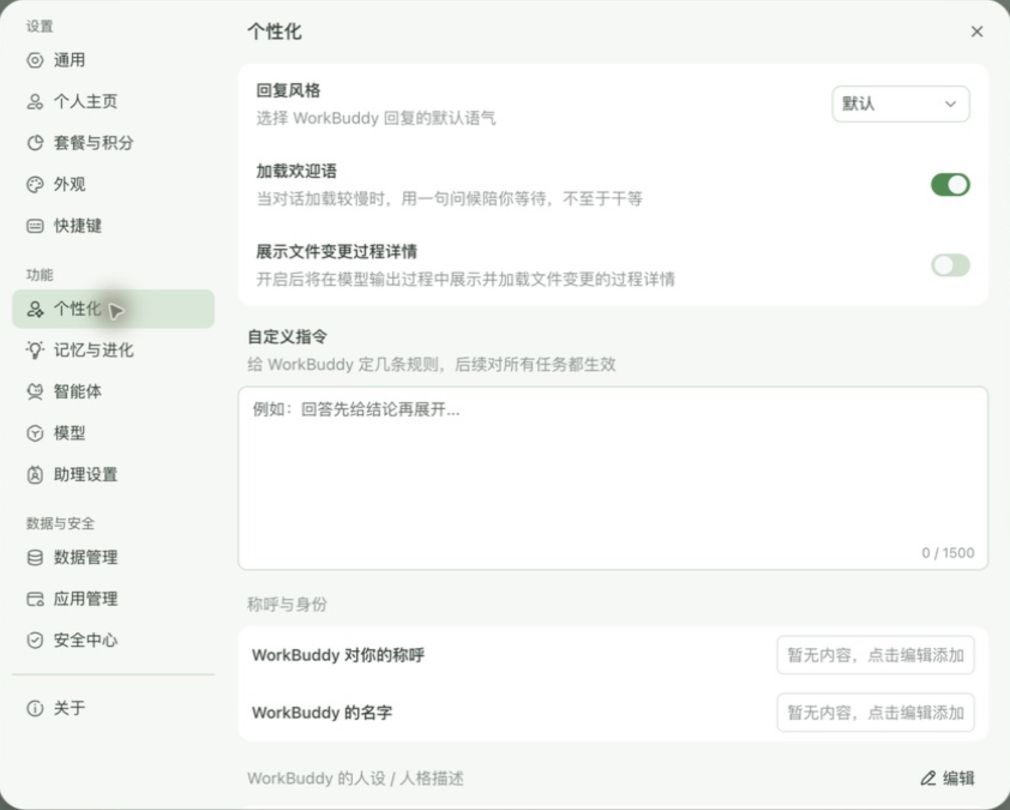This screenshot has height=810, width=1010.
Task: Click the 应用管理 app icon
Action: [x=35, y=599]
